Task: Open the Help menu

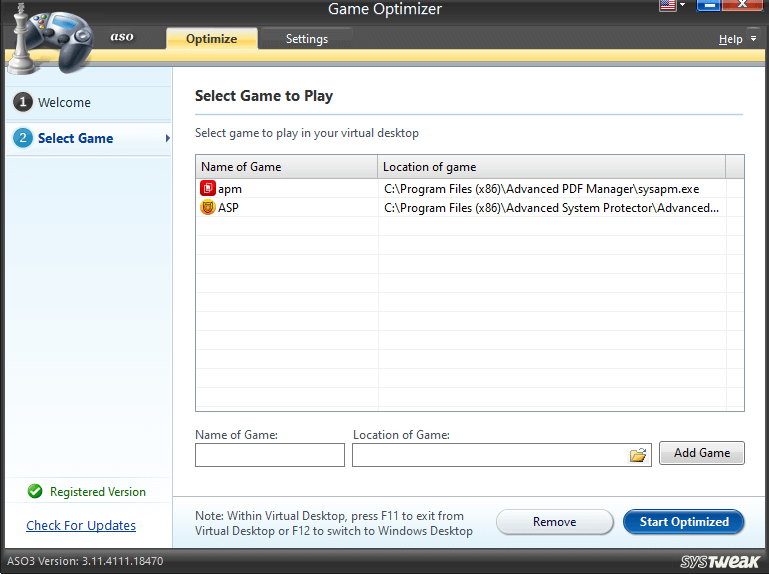Action: 730,39
